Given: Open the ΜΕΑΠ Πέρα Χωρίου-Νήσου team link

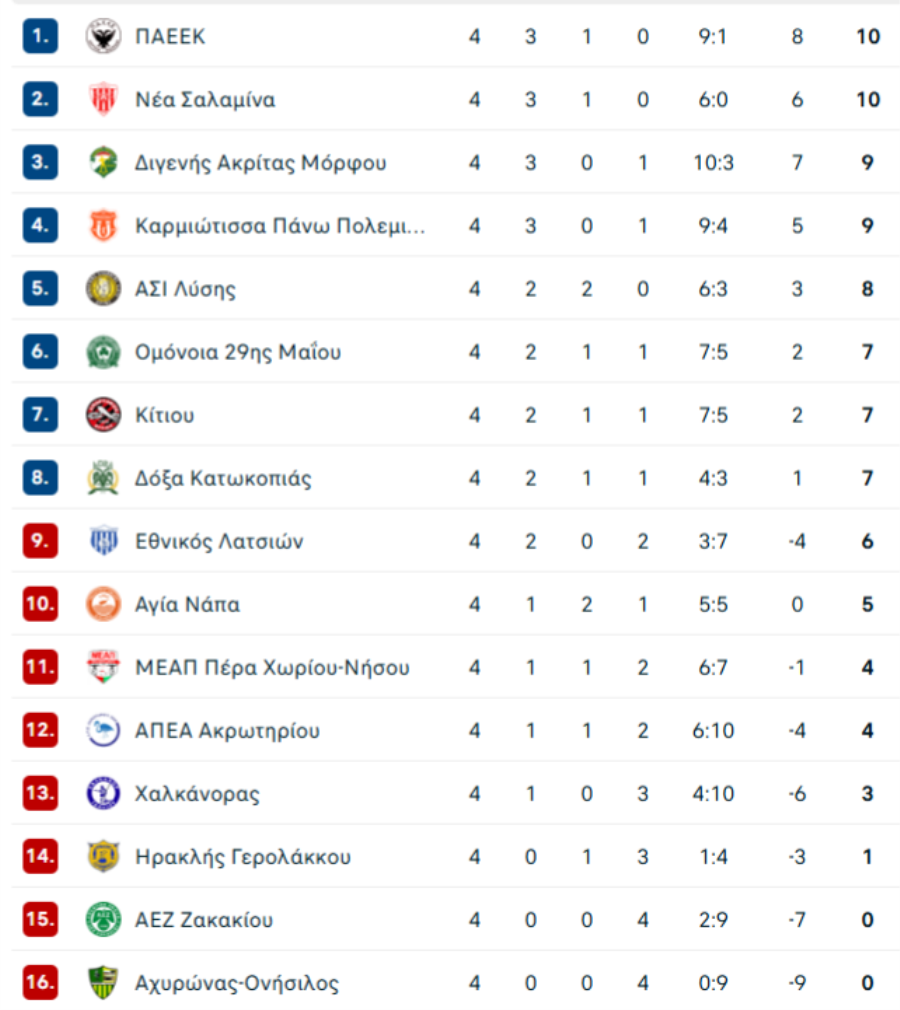Looking at the screenshot, I should pos(272,667).
